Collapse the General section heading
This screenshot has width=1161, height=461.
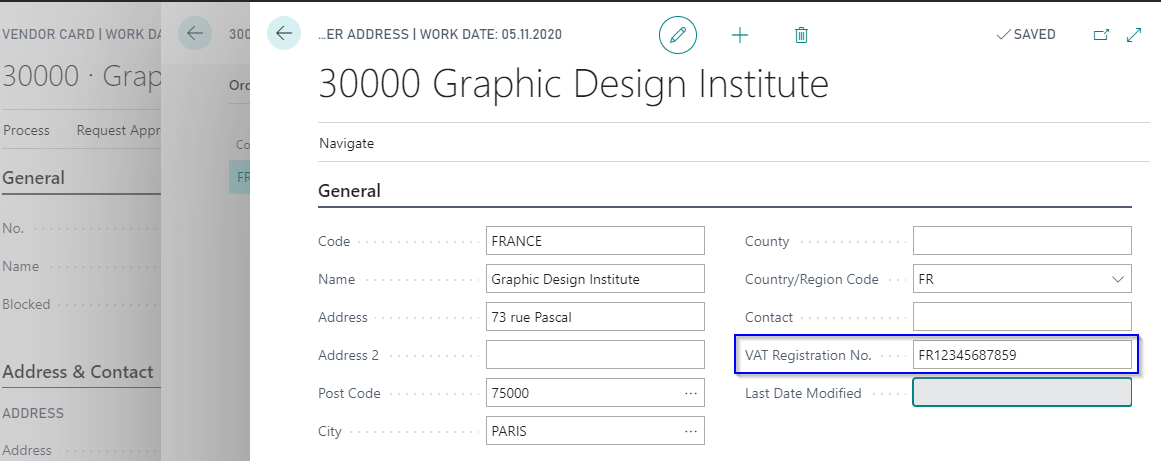point(349,191)
